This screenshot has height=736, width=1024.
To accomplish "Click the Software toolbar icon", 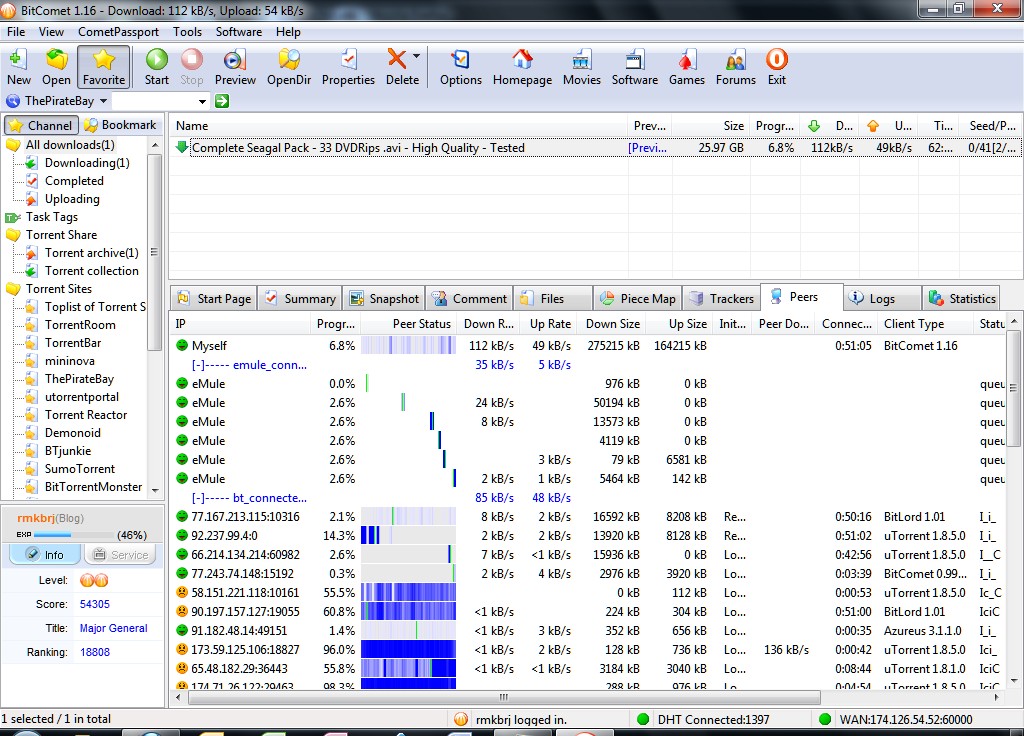I will pos(635,67).
